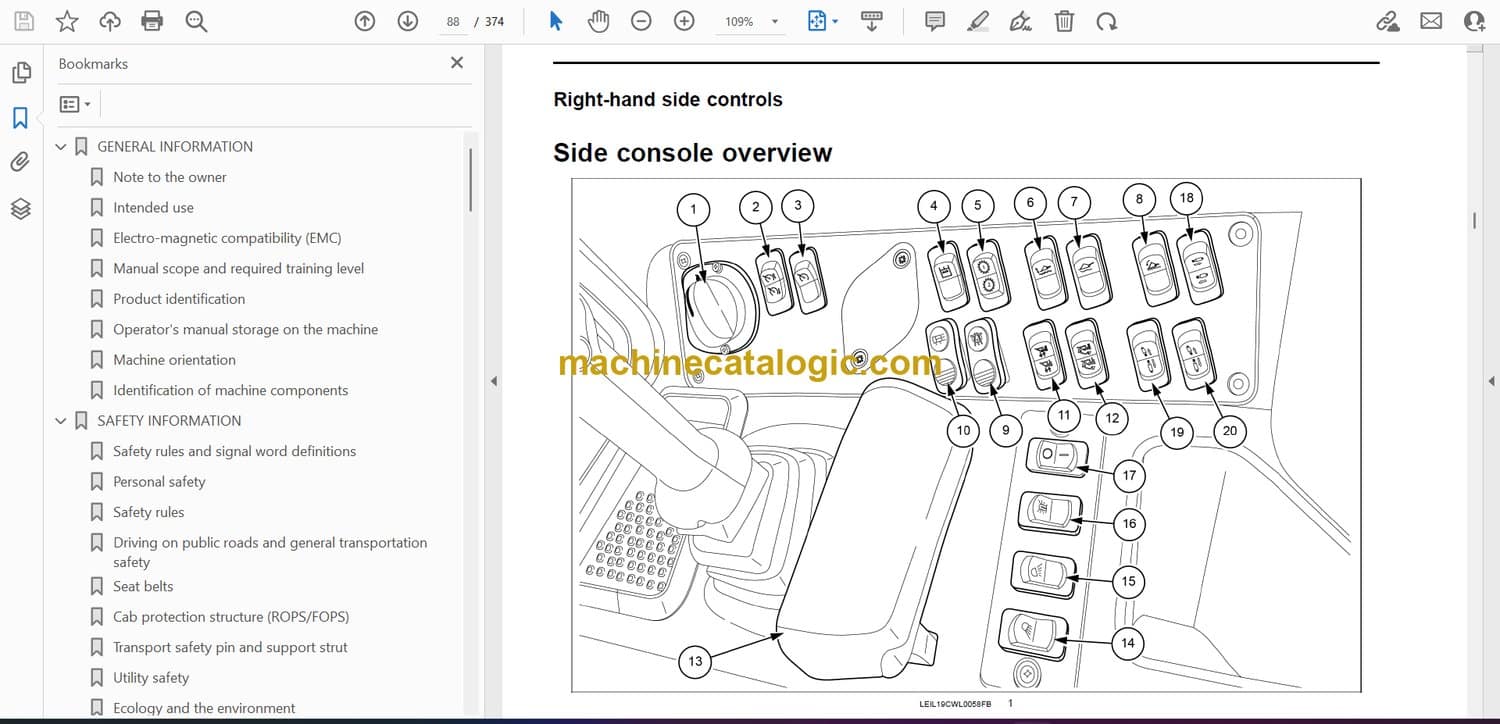Screen dimensions: 1500x724
Task: Collapse the GENERAL INFORMATION bookmark group
Action: [61, 147]
